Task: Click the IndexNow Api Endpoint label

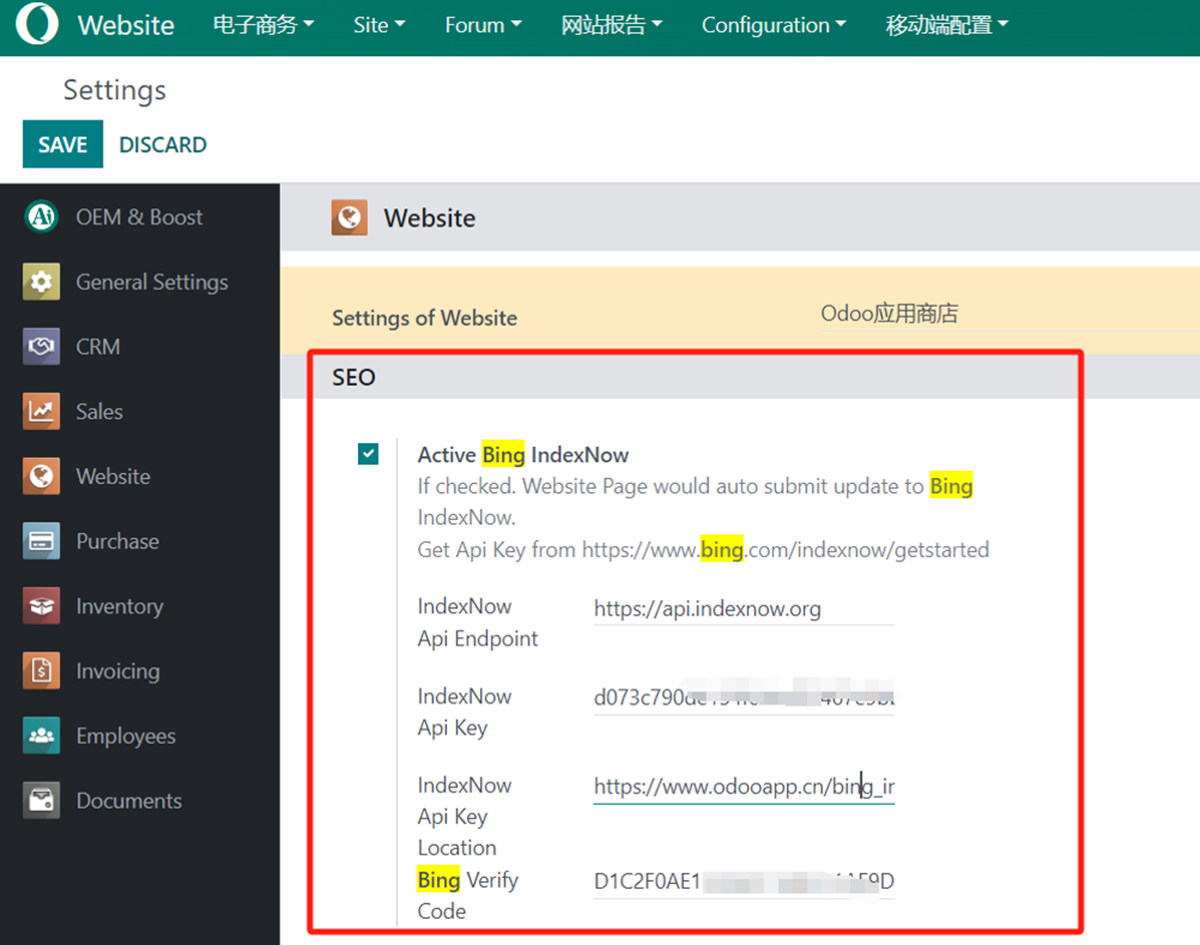Action: point(478,622)
